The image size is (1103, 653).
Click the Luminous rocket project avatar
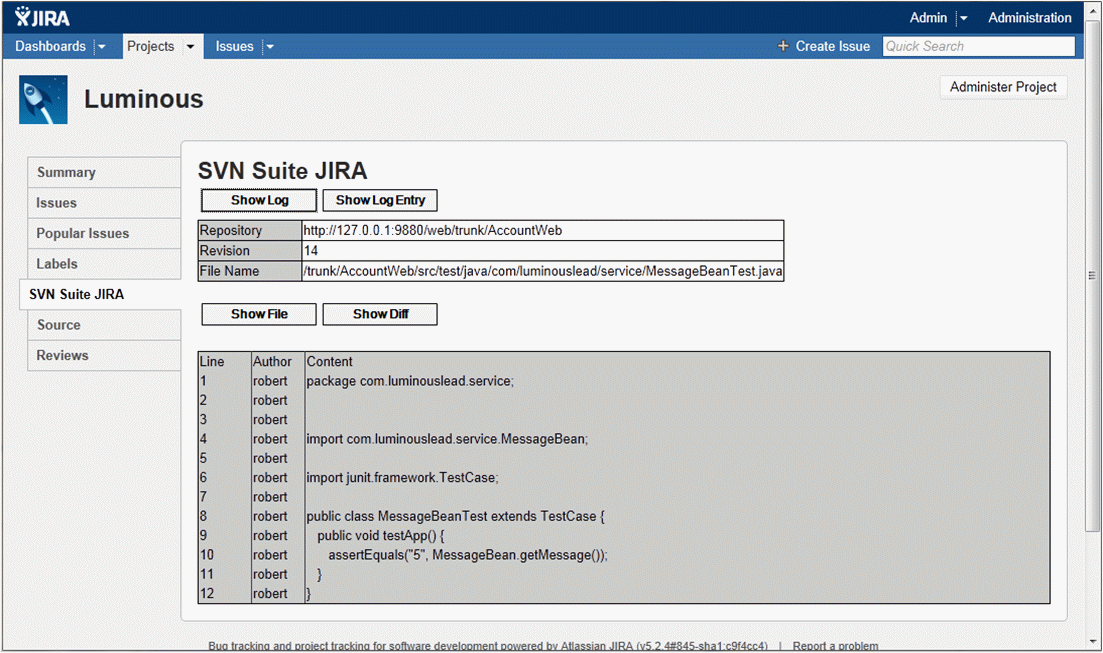click(42, 100)
